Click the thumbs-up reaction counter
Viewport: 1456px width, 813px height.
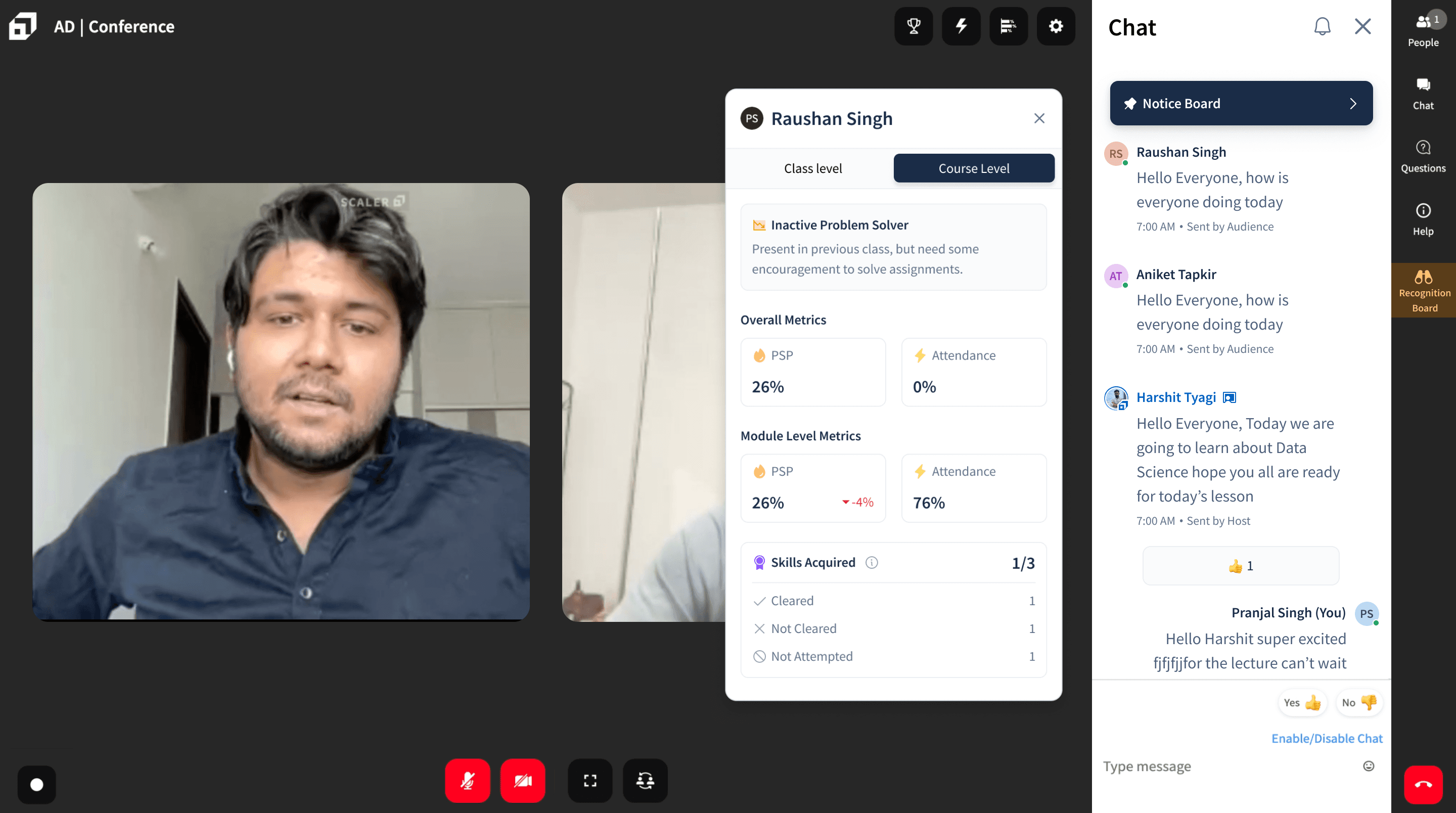(1241, 566)
